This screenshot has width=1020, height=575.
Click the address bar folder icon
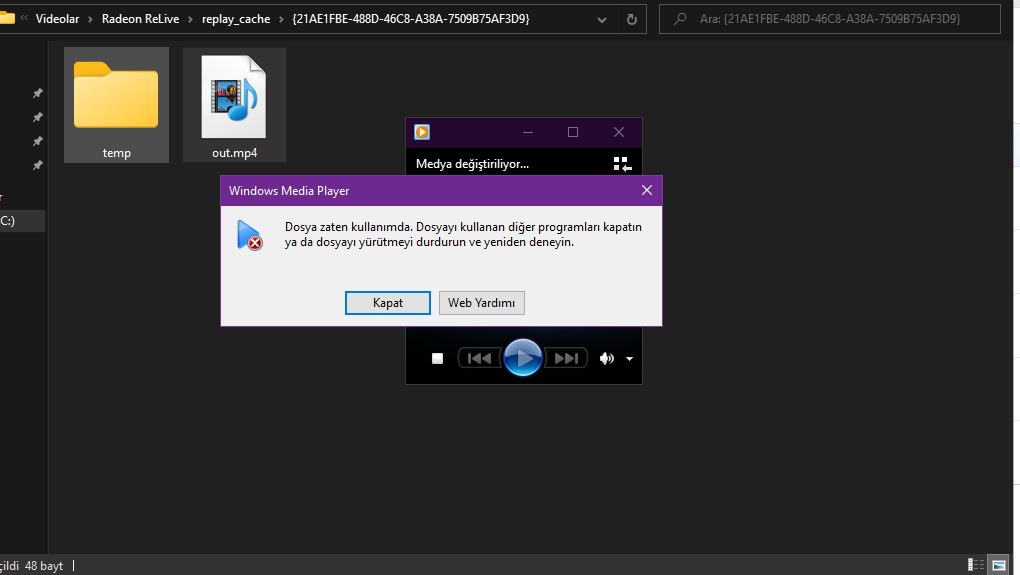click(x=7, y=18)
